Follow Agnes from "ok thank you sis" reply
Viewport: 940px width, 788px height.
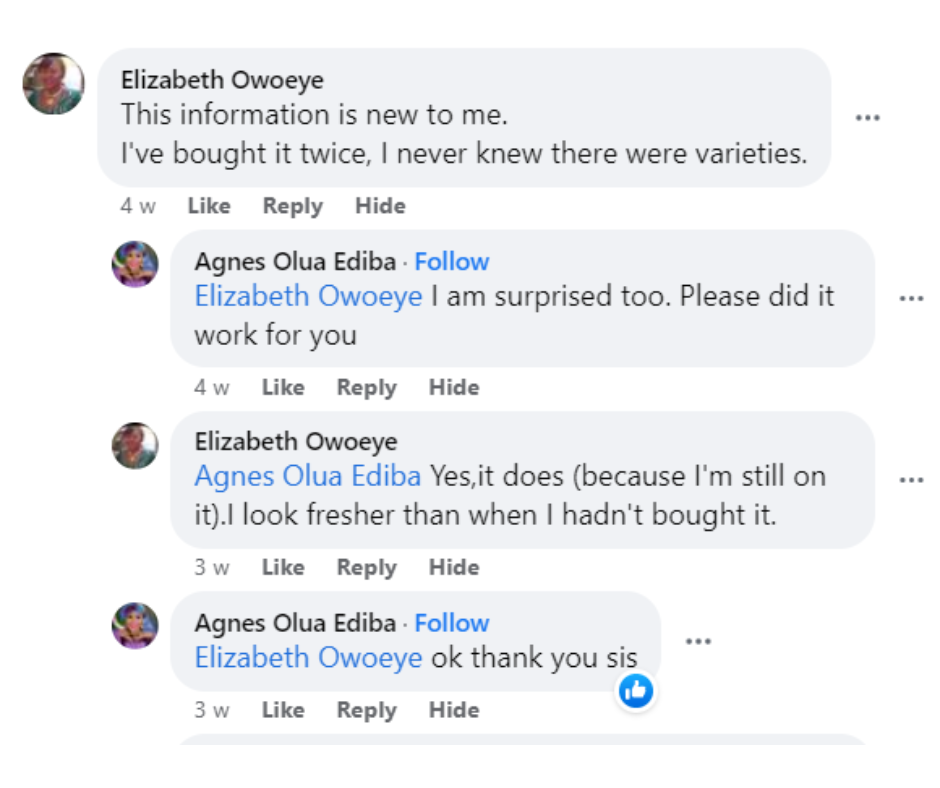point(452,623)
